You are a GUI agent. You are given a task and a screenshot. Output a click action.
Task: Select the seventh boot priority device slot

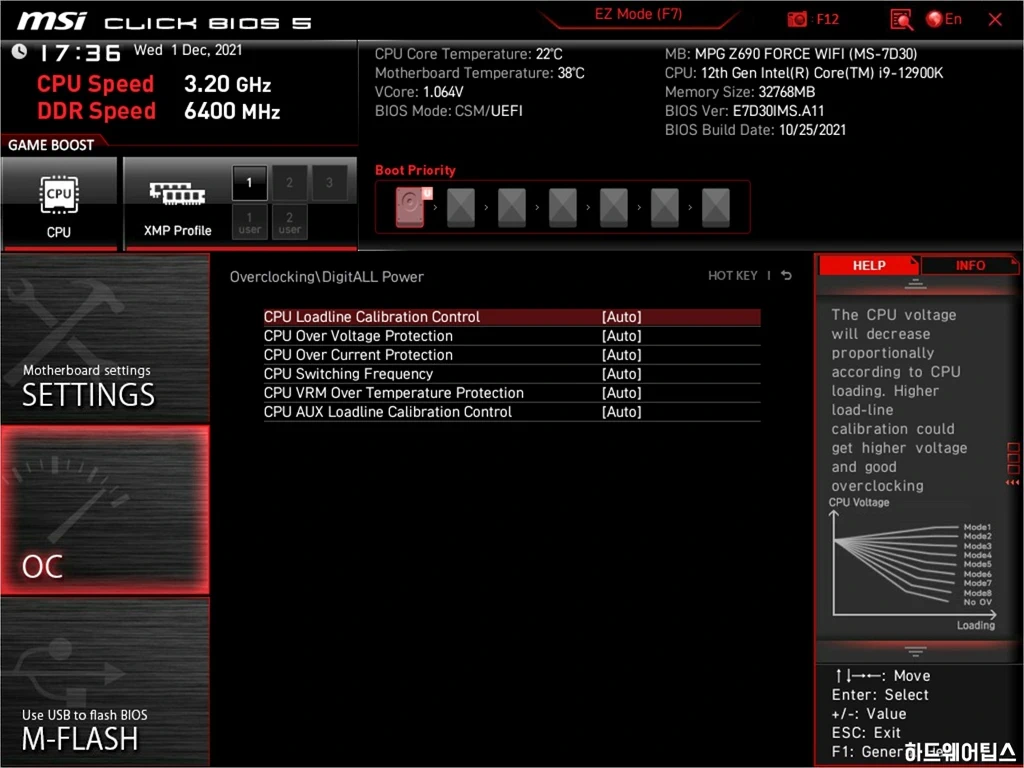pos(716,208)
